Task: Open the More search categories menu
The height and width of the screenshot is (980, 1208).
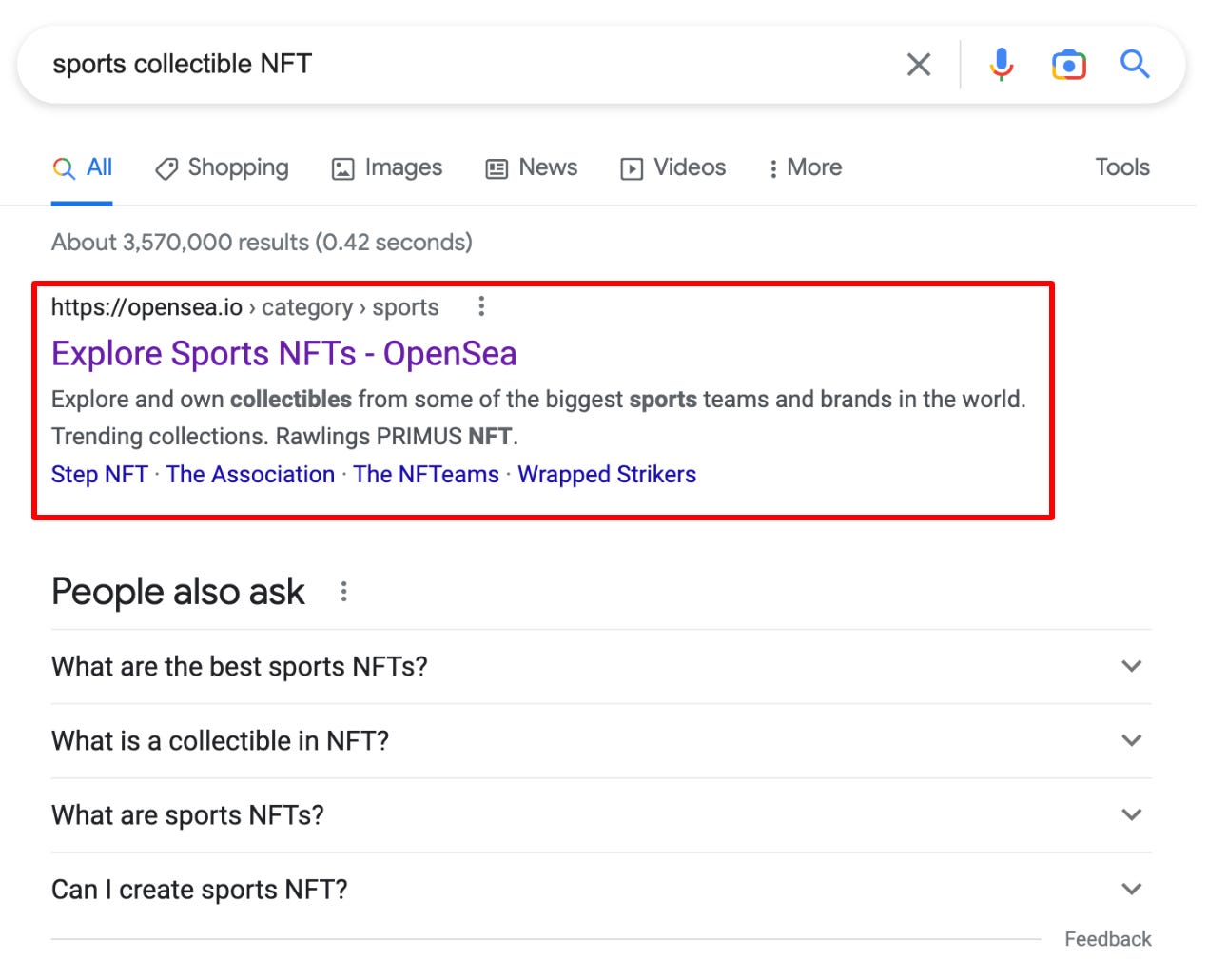Action: pyautogui.click(x=805, y=168)
